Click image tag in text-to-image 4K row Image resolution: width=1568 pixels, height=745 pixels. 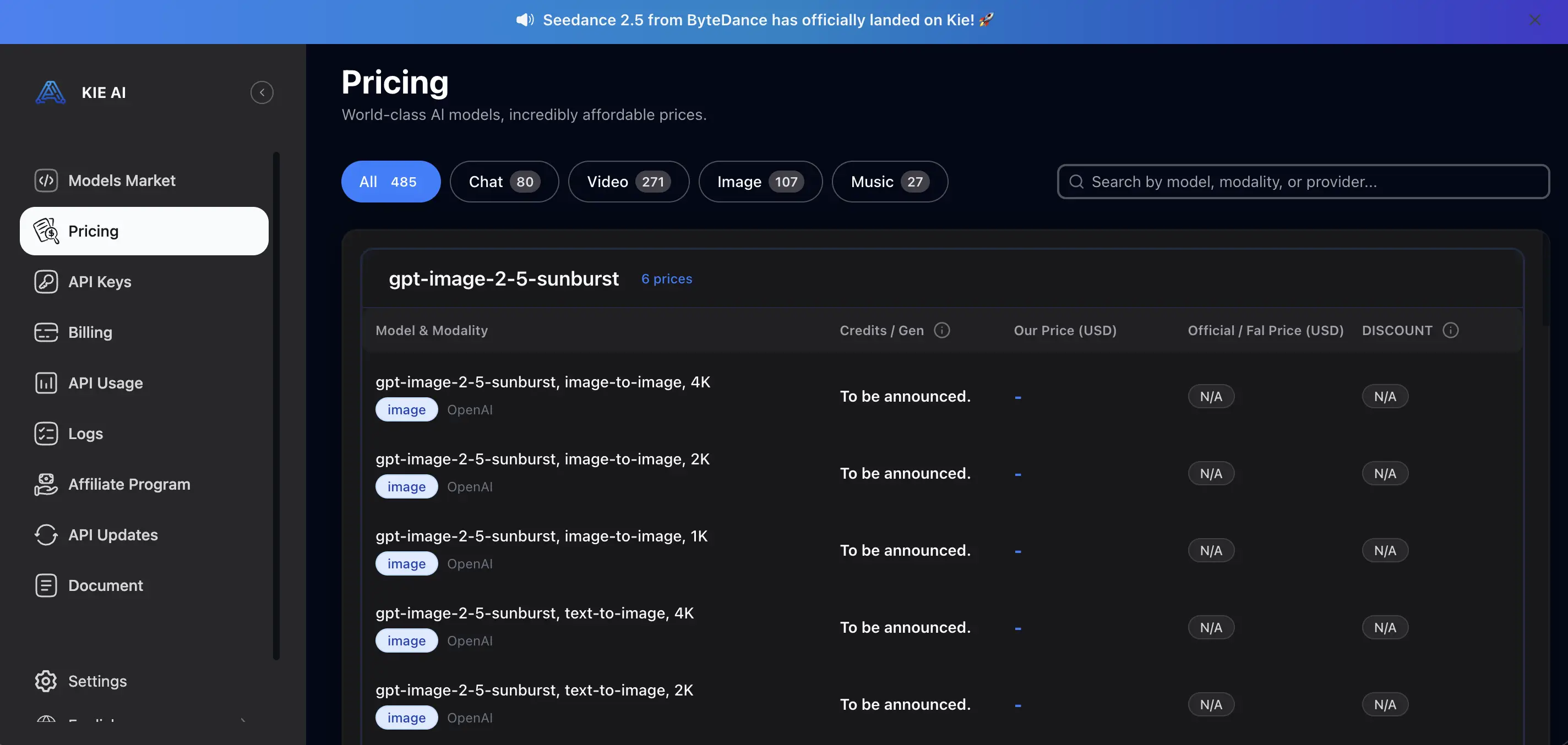pos(407,641)
